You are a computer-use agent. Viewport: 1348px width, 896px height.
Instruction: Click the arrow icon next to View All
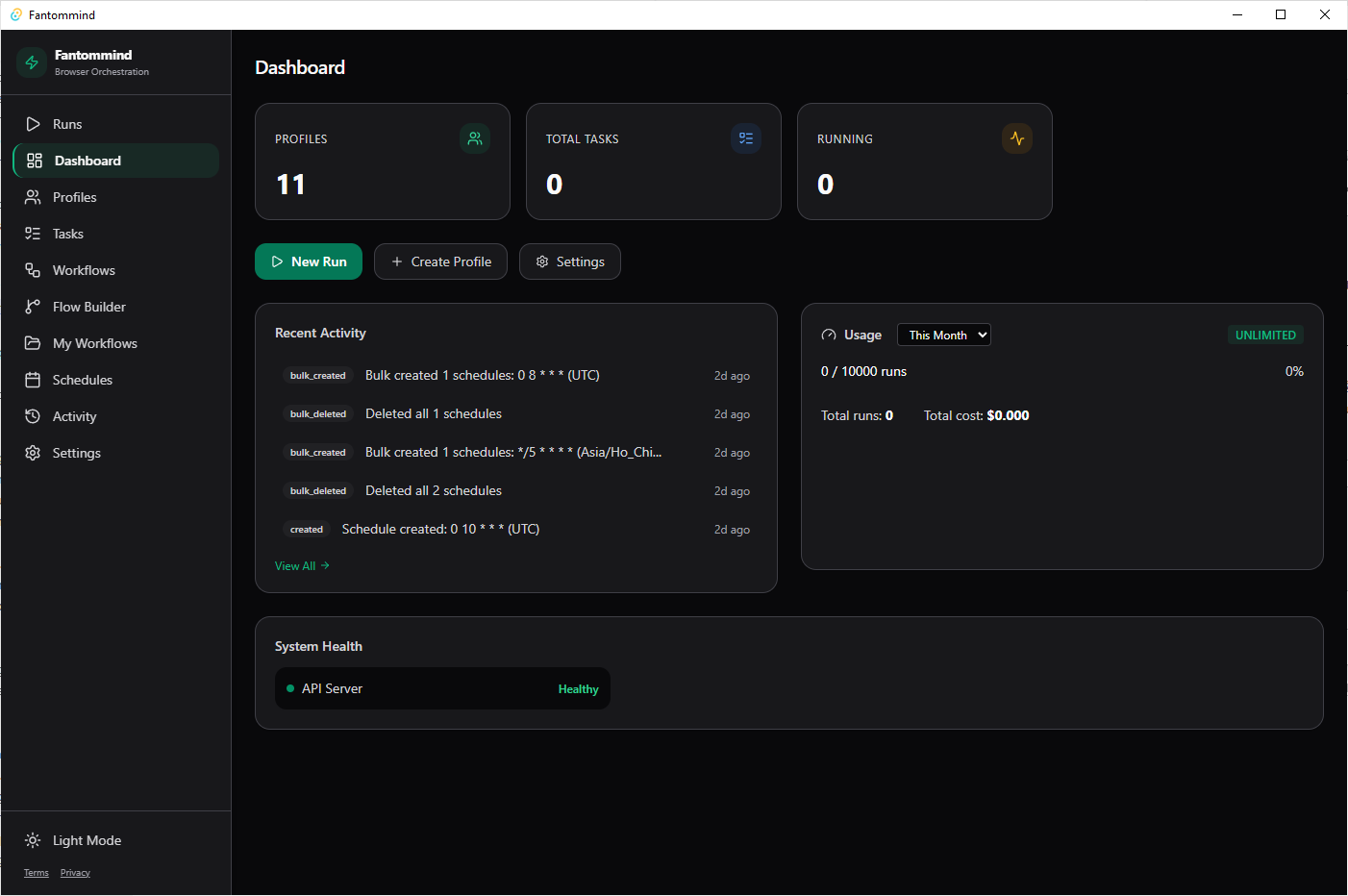pos(325,565)
